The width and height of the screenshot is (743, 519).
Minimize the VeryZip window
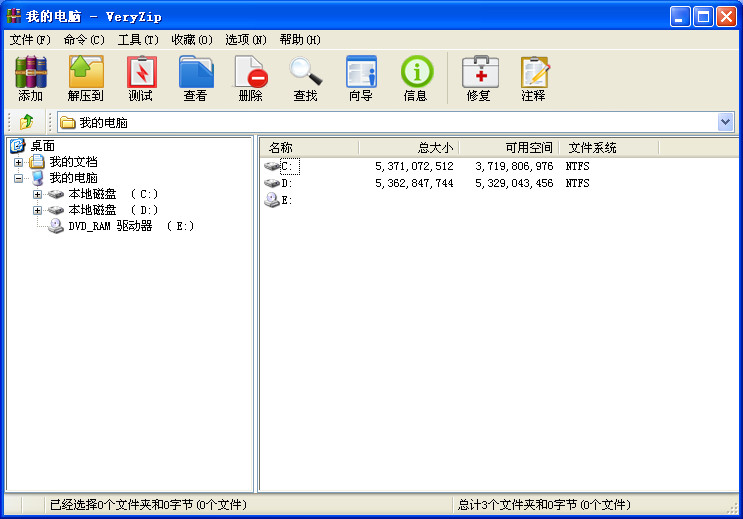click(x=680, y=17)
